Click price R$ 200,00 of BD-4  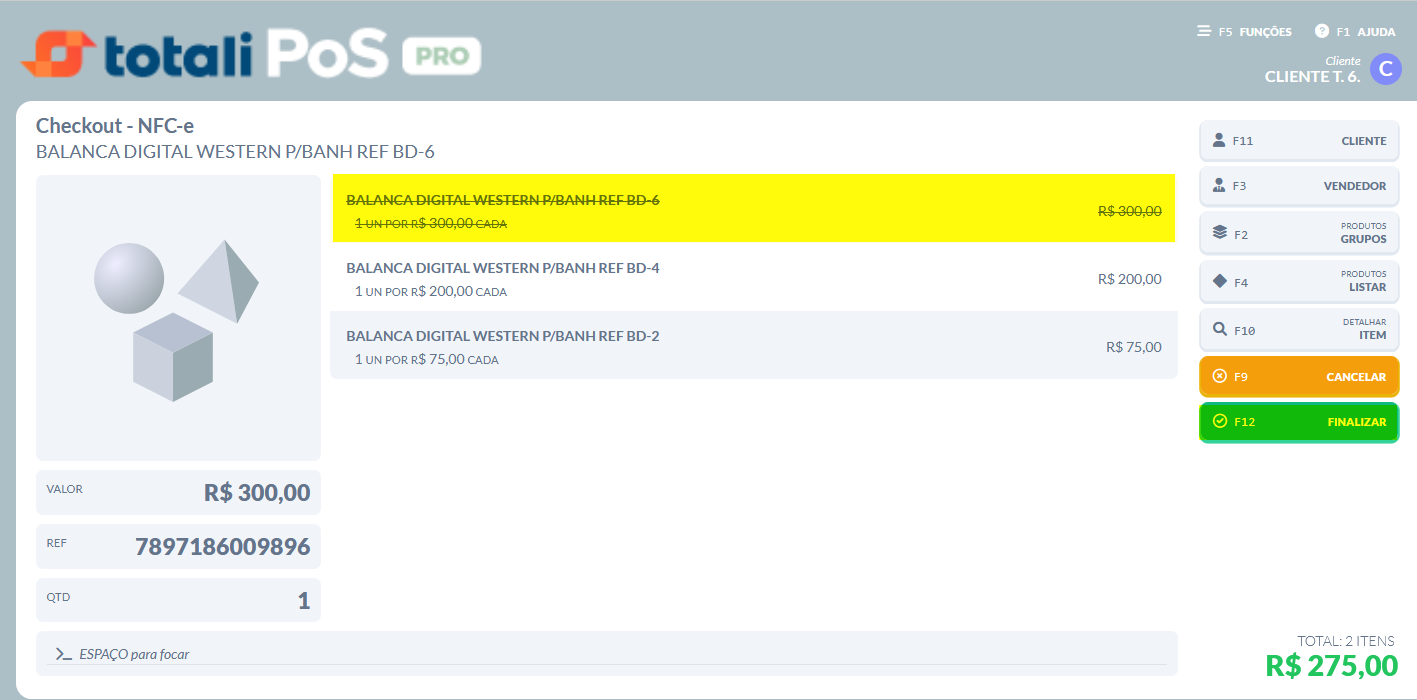click(x=1129, y=279)
